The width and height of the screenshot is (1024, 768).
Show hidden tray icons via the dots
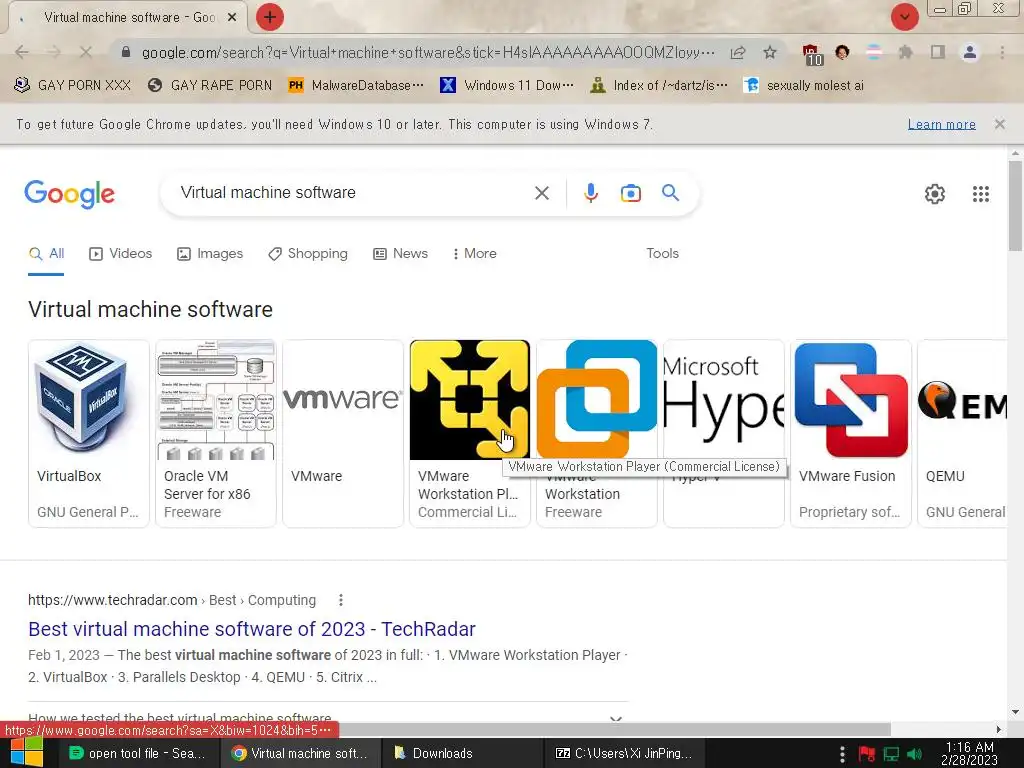[842, 754]
